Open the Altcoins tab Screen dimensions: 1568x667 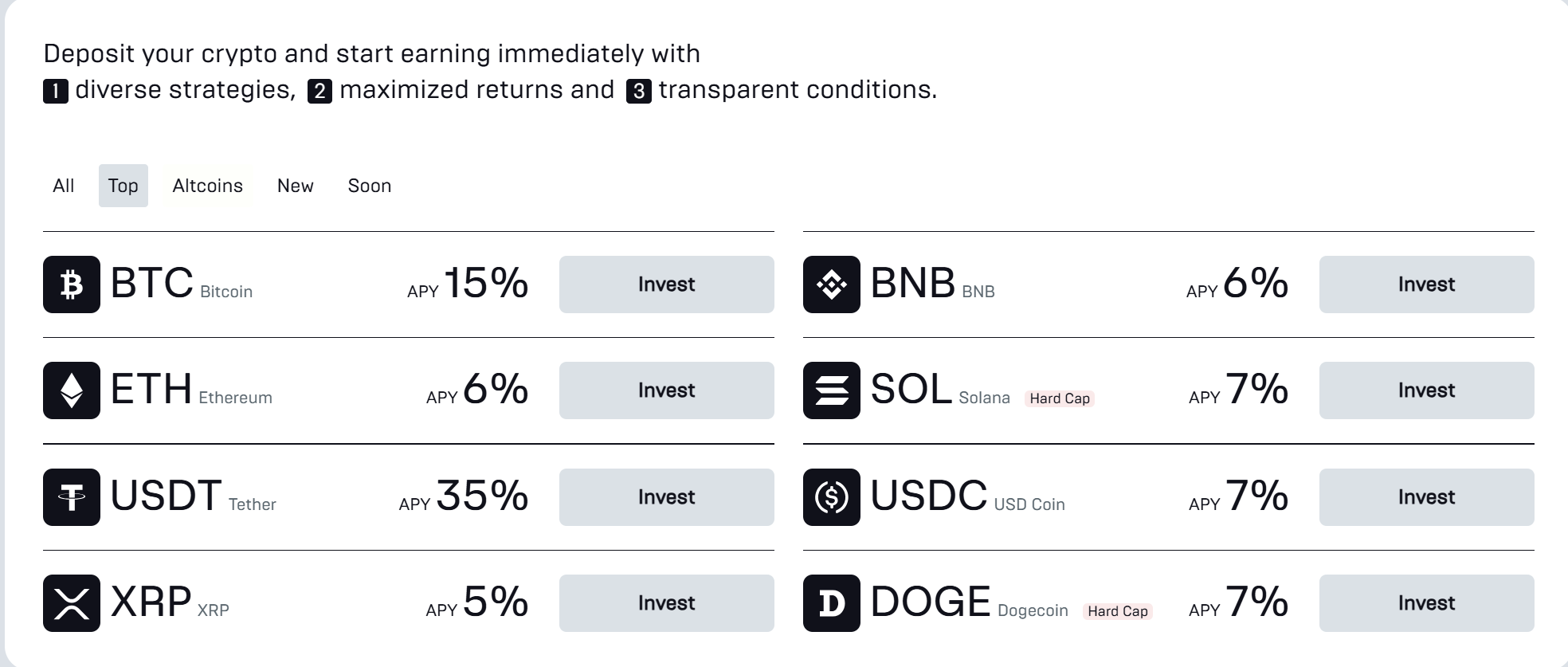pos(208,186)
